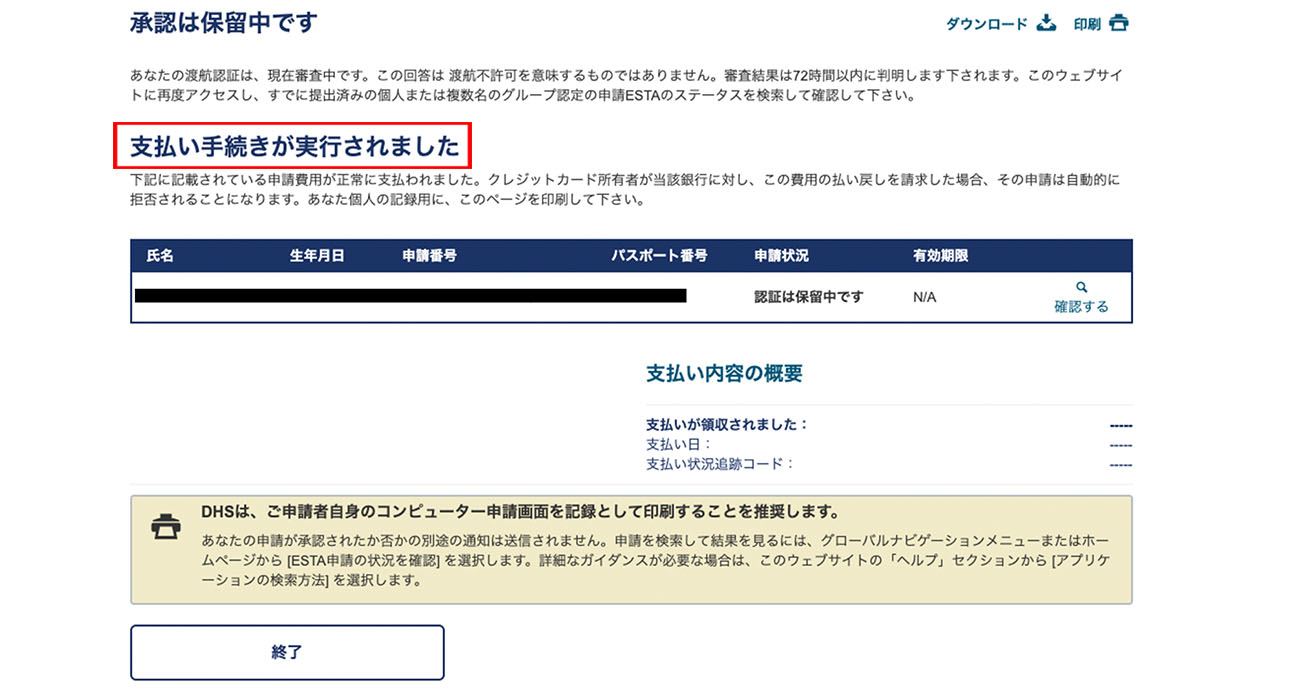Open the 確認する link in the table row
This screenshot has width=1300, height=700.
pos(1081,307)
